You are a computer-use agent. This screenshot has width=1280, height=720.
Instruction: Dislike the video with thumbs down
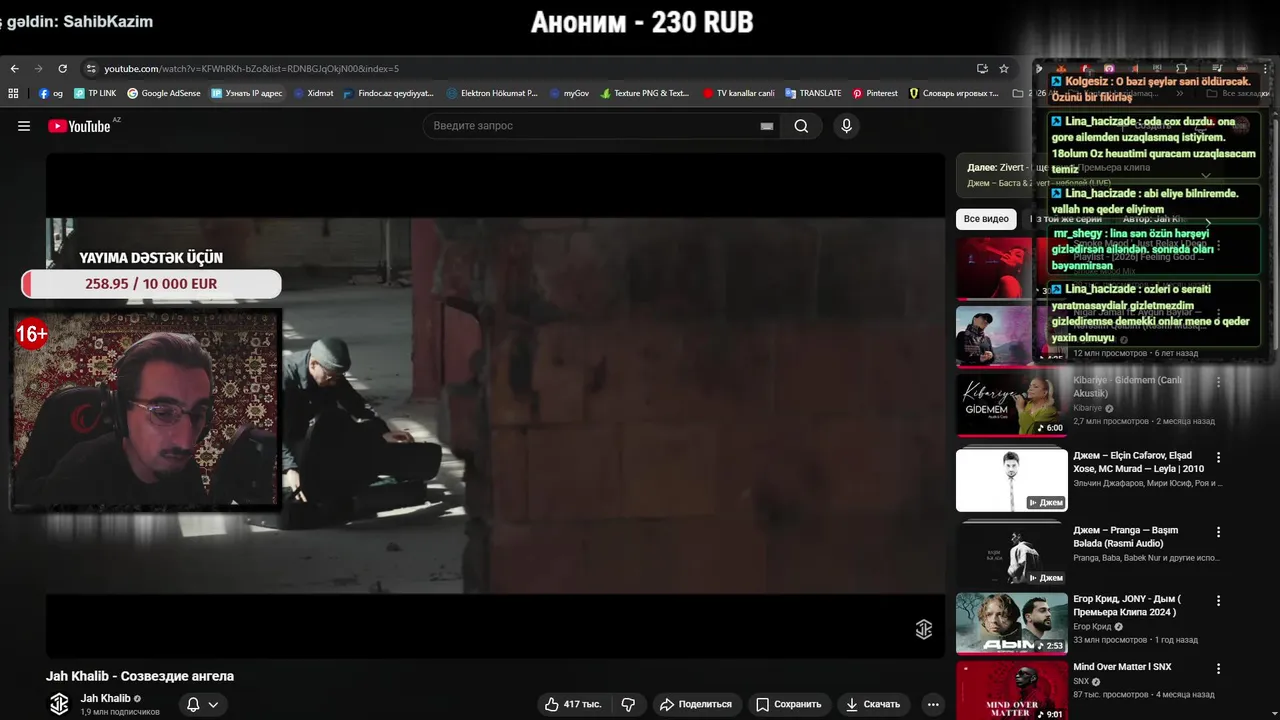click(629, 705)
